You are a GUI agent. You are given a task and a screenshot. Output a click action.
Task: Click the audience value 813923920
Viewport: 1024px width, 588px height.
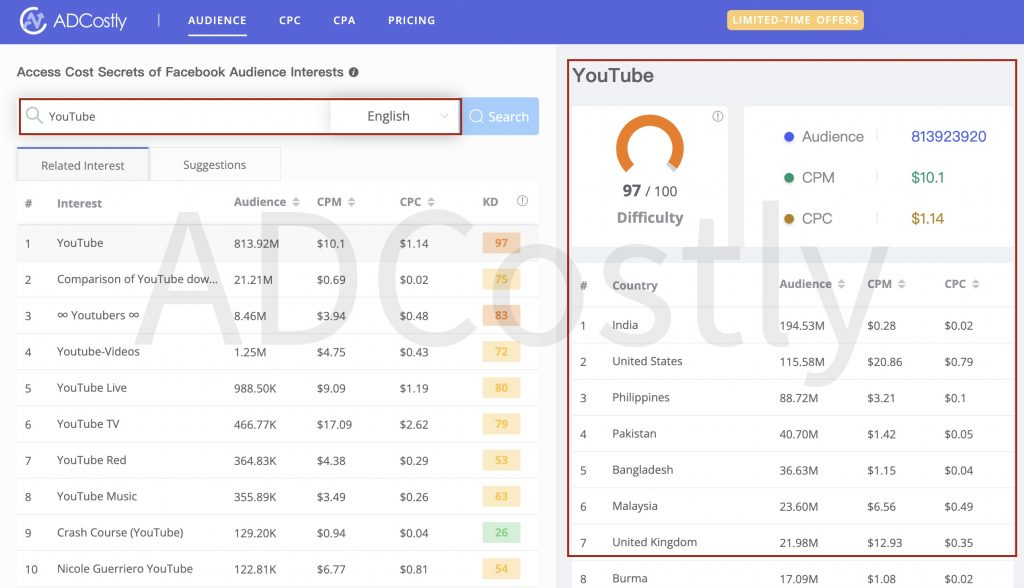click(x=948, y=137)
